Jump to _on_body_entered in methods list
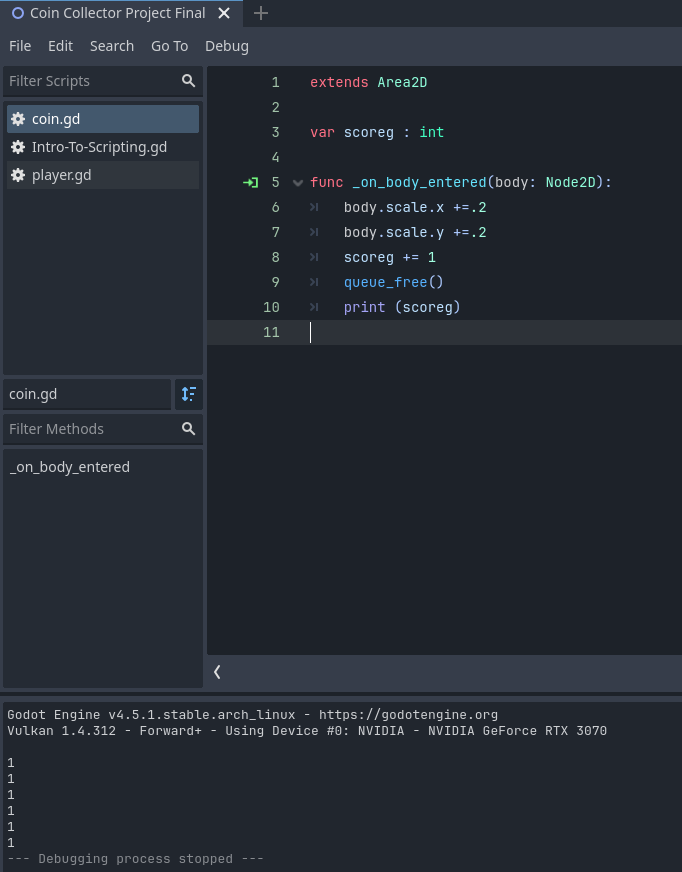This screenshot has height=872, width=682. tap(70, 467)
